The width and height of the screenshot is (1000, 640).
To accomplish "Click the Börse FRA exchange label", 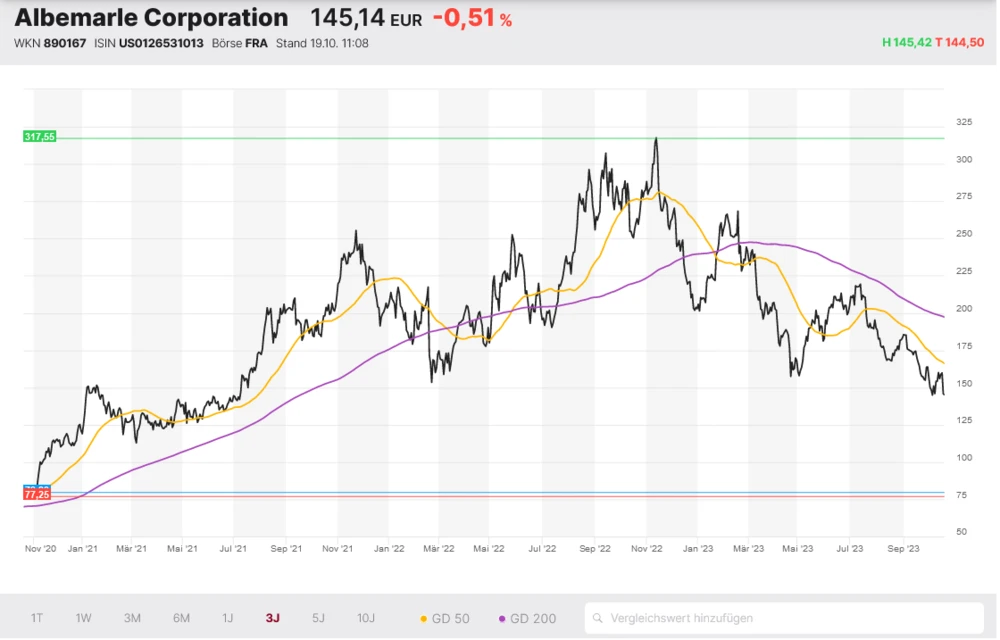I will pyautogui.click(x=239, y=43).
